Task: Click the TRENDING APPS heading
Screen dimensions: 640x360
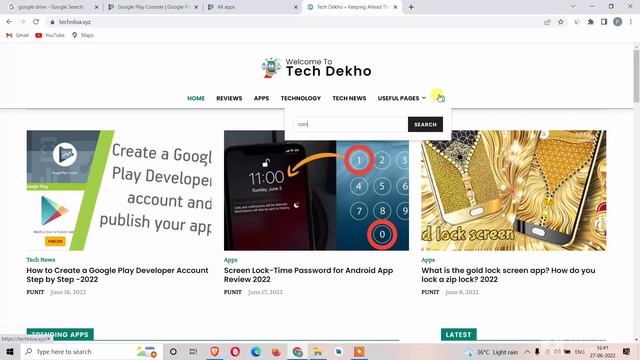Action: [60, 334]
